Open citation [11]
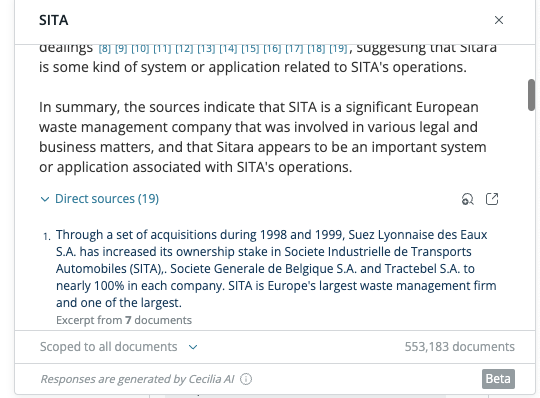Screen dimensions: 540x398 pos(162,49)
